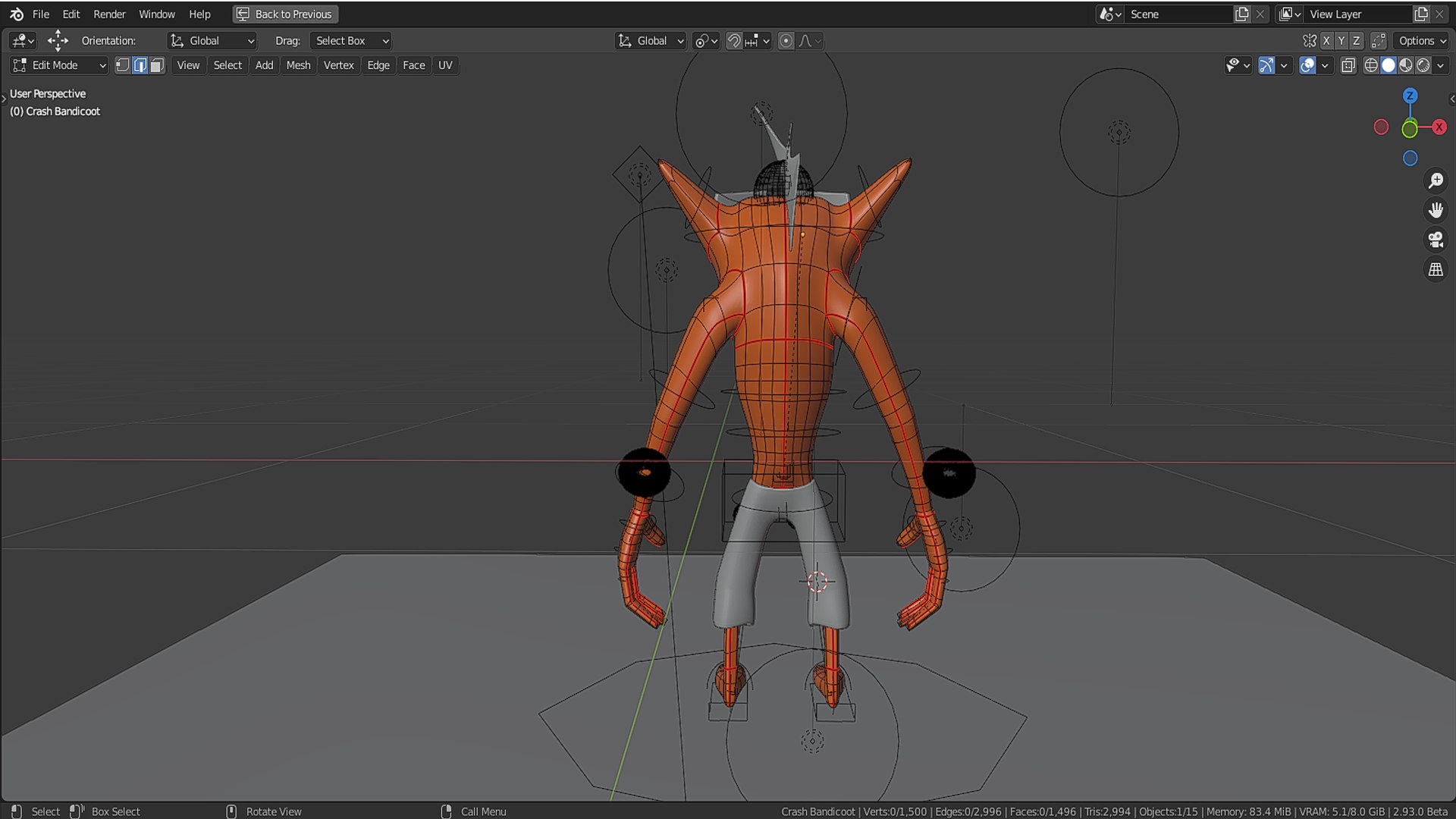Enable vertex select mode
1456x819 pixels.
click(123, 65)
